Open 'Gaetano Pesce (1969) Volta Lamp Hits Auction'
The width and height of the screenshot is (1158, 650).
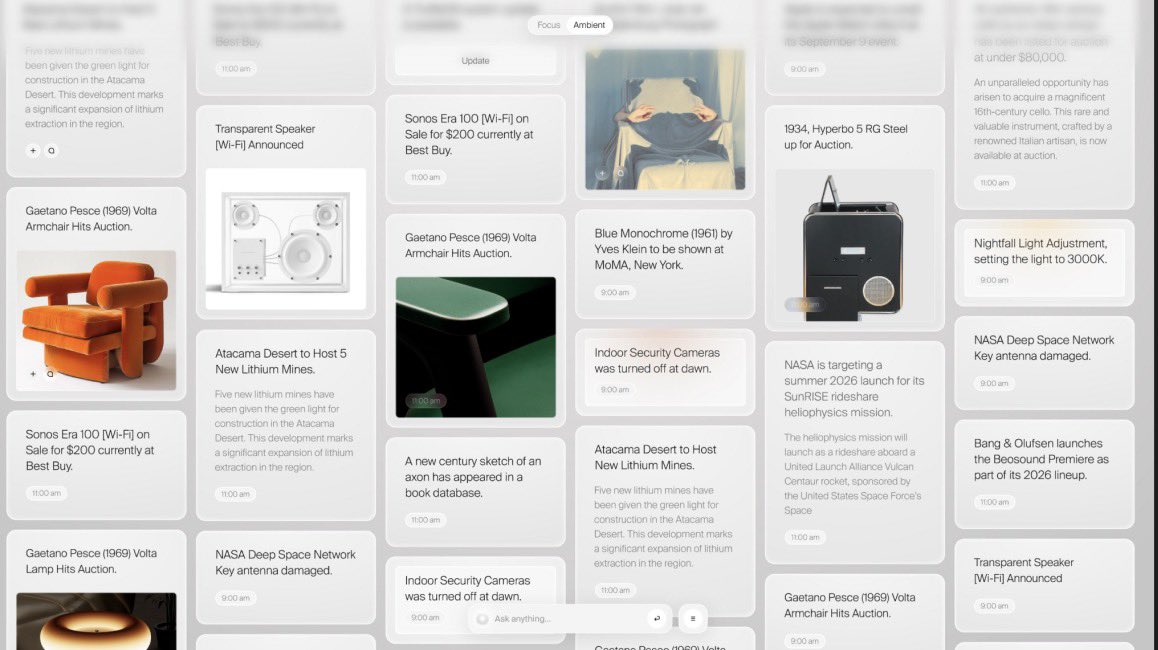tap(91, 561)
